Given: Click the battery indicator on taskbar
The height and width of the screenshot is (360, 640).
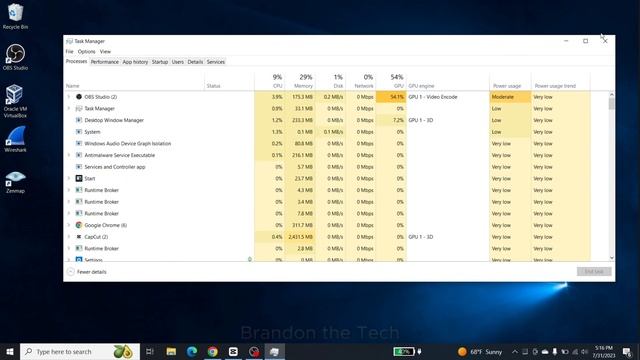Looking at the screenshot, I should tap(404, 351).
